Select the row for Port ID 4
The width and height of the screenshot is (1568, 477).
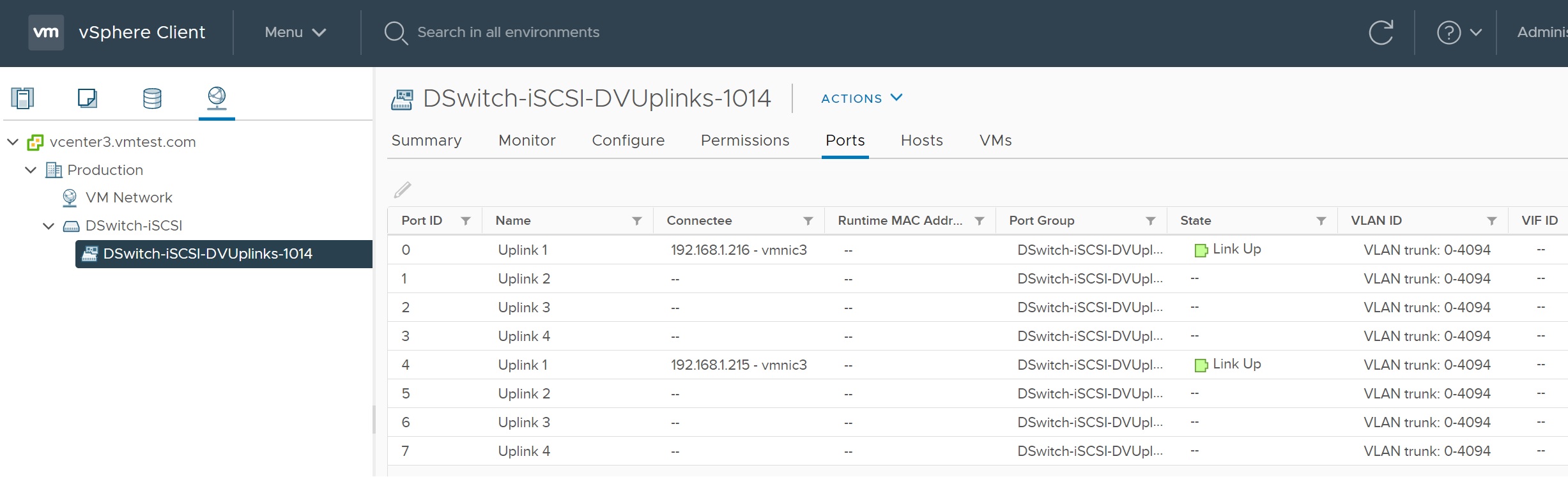639,365
